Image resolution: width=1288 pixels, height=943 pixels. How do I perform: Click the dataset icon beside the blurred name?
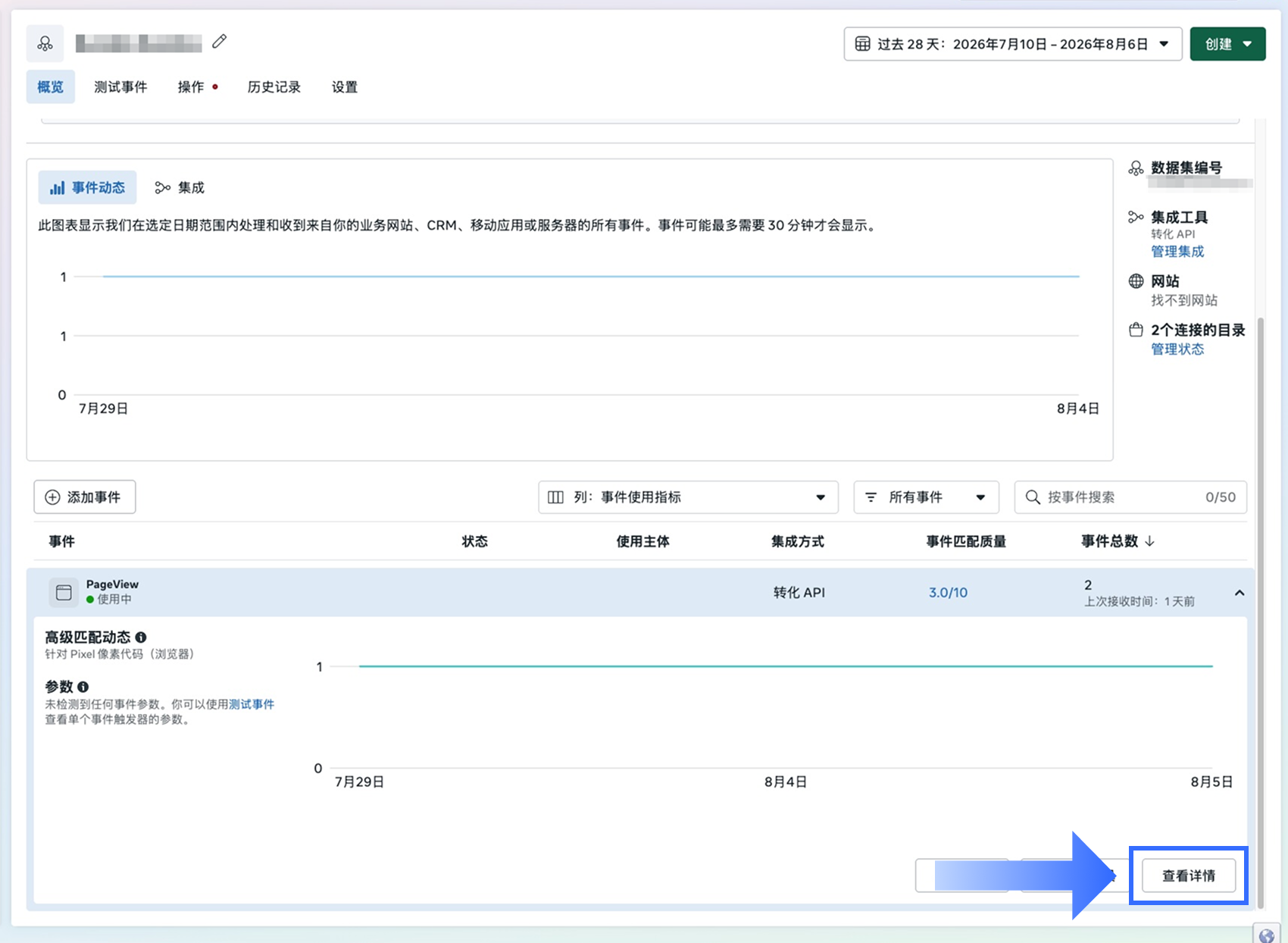(45, 43)
